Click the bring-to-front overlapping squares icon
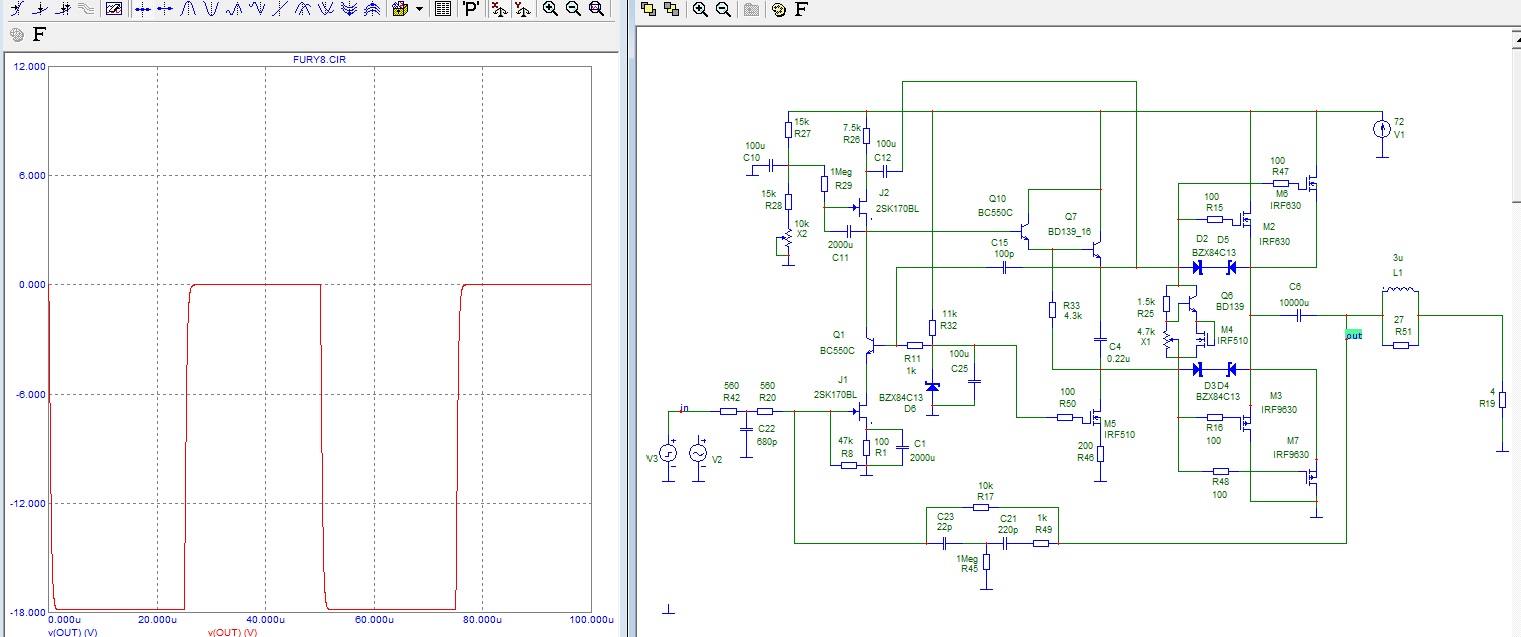This screenshot has height=637, width=1521. [648, 9]
